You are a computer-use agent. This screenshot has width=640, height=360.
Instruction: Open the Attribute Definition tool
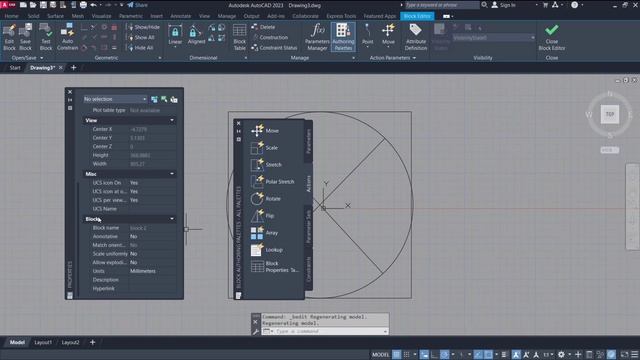(416, 37)
